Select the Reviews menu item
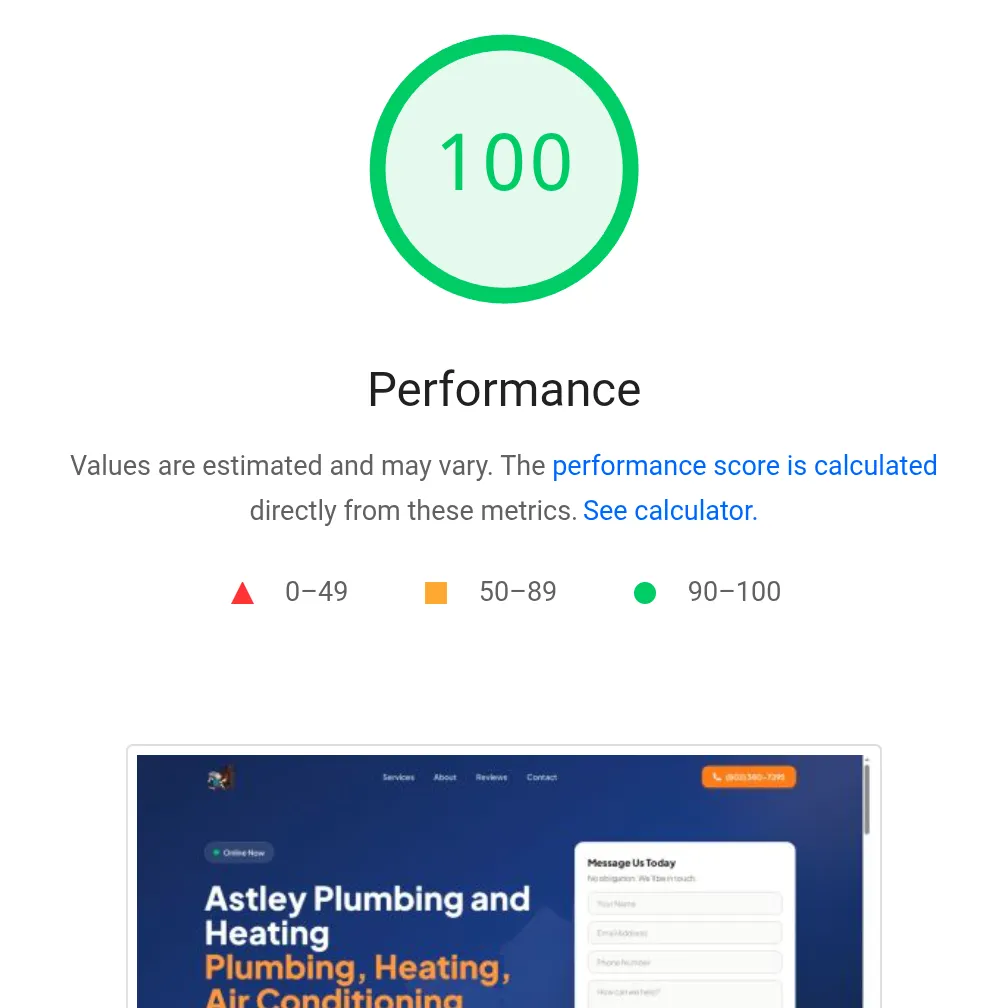 click(491, 777)
